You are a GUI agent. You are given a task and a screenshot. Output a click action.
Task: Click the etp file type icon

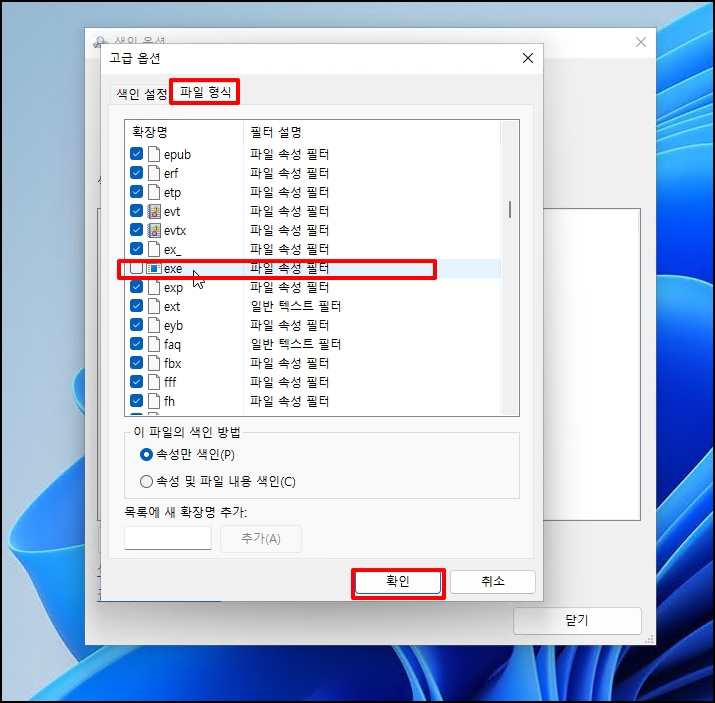[x=154, y=192]
